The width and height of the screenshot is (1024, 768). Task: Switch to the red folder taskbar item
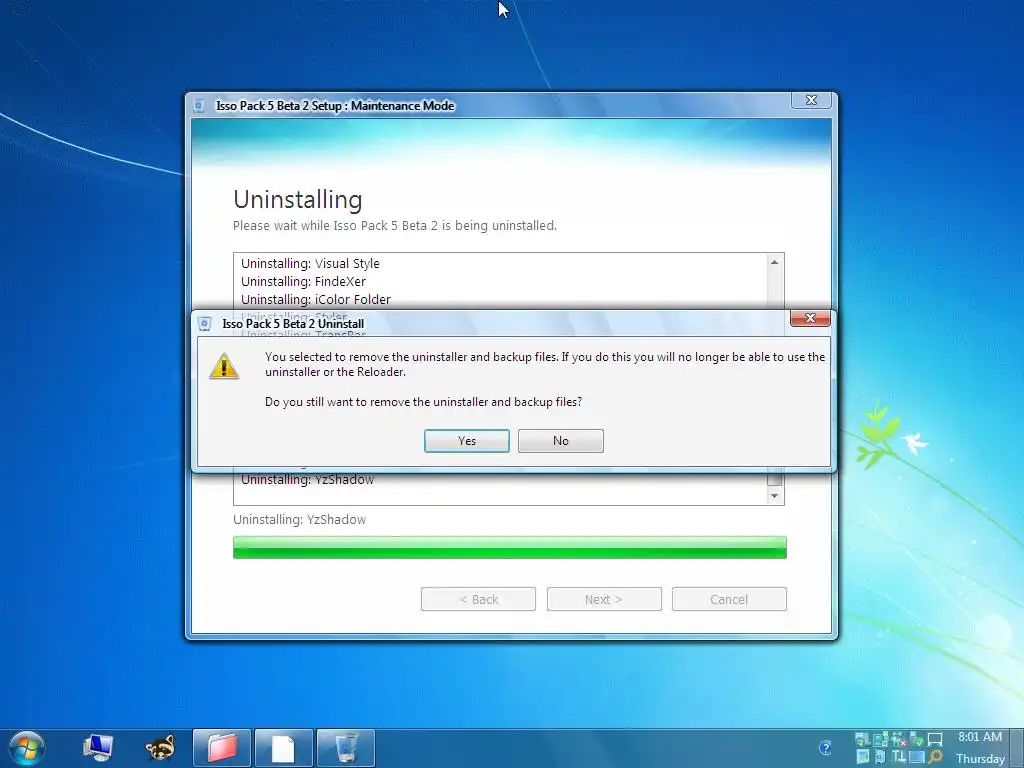tap(222, 748)
